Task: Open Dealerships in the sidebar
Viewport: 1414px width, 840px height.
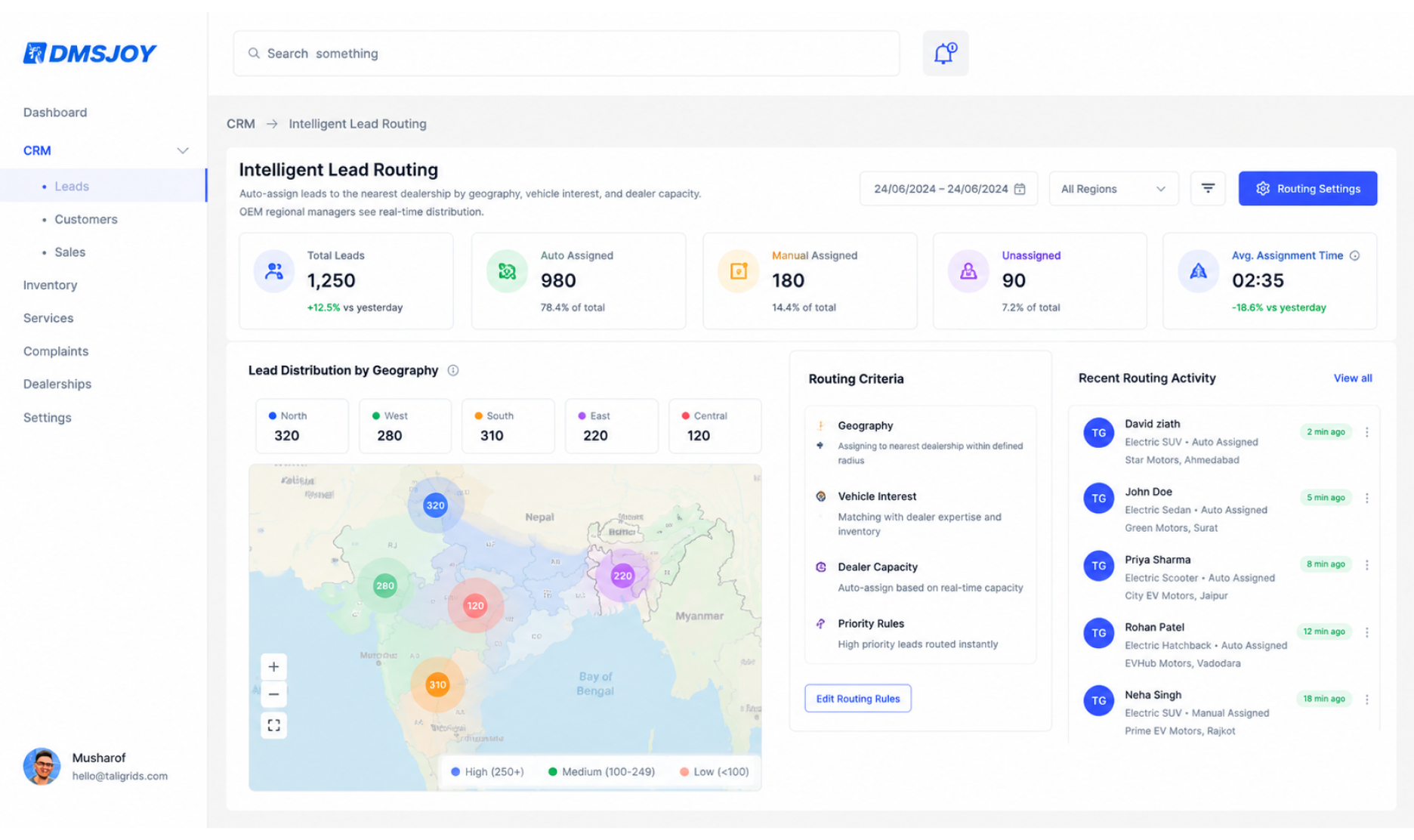Action: [57, 384]
